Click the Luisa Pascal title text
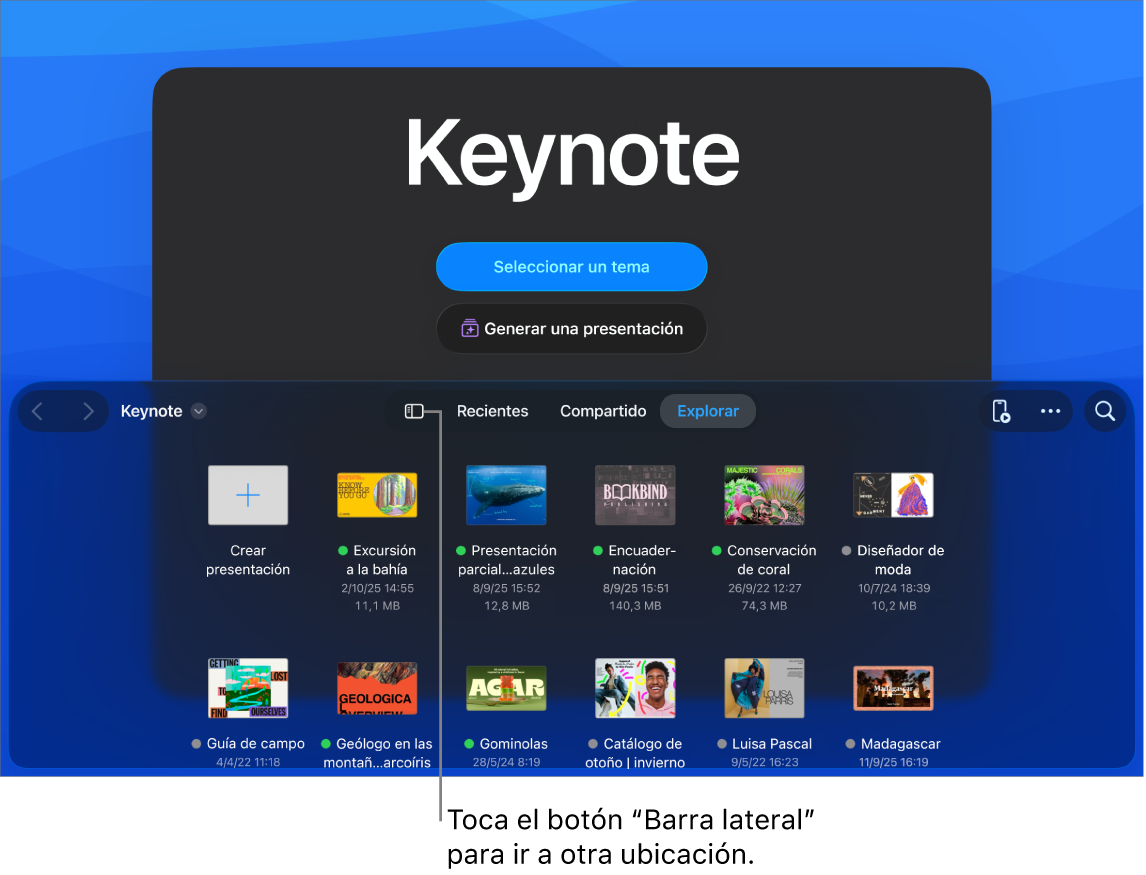 coord(771,743)
